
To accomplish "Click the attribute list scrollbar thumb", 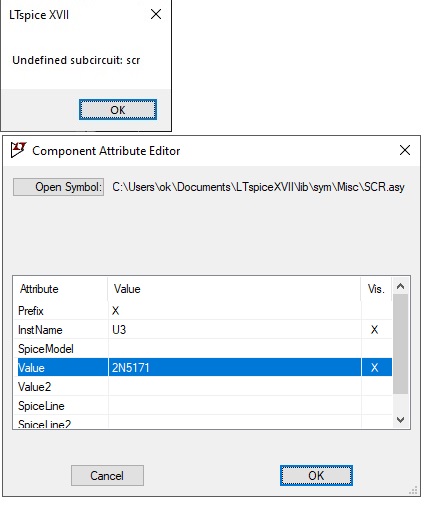I will [x=400, y=344].
